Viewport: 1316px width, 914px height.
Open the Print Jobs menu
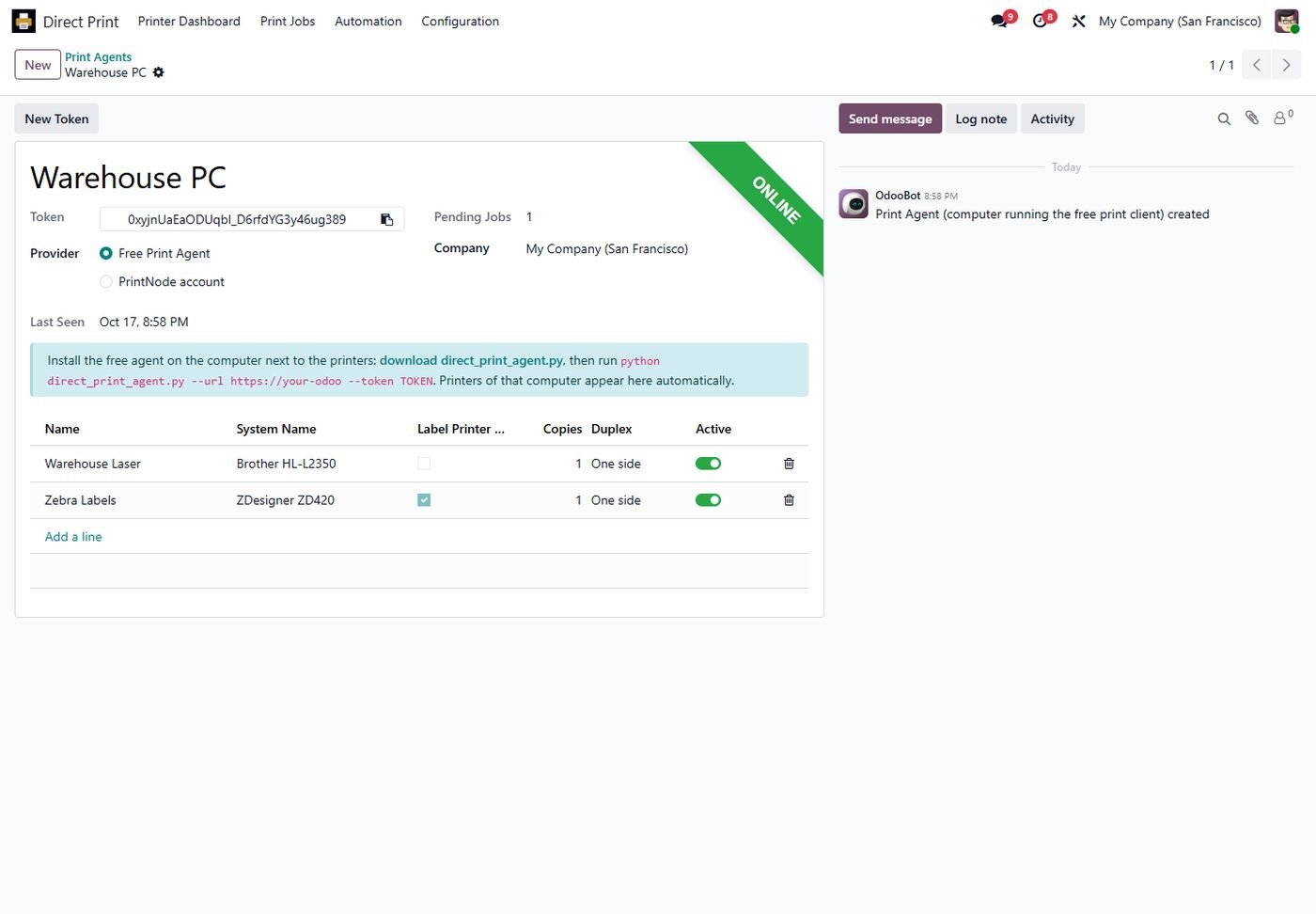288,21
